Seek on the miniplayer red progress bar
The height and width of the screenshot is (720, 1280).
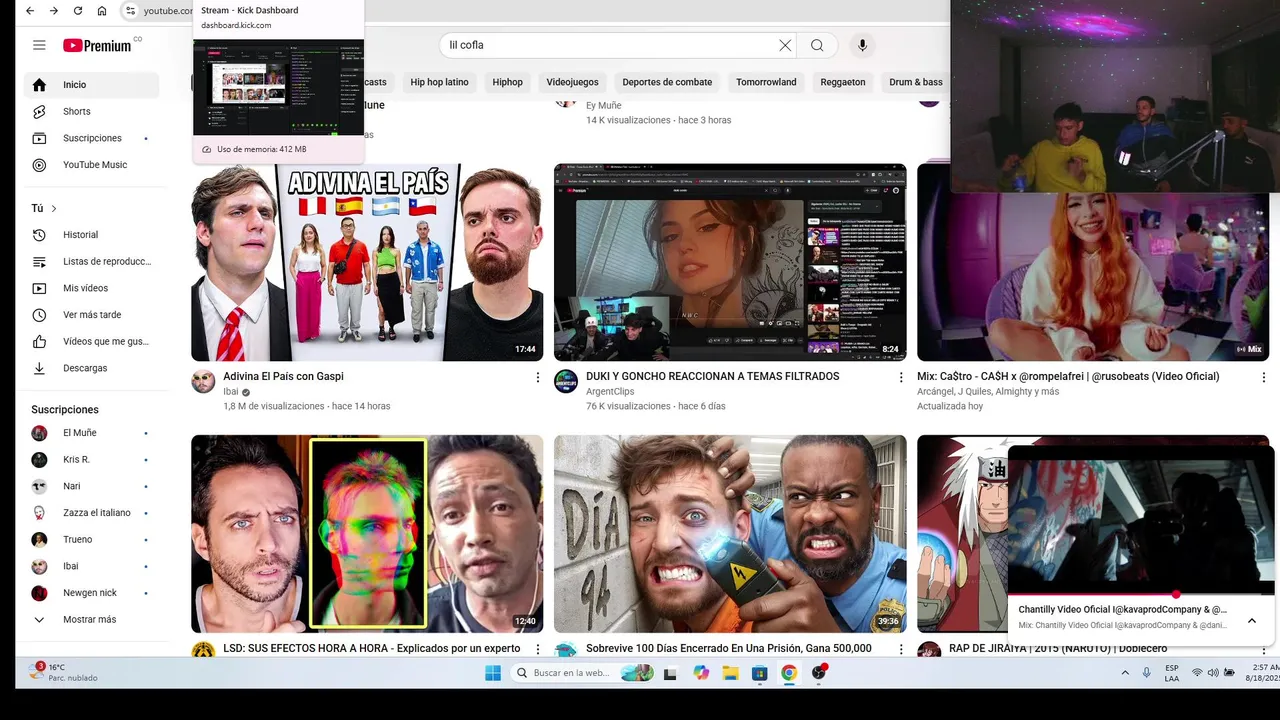(1141, 594)
